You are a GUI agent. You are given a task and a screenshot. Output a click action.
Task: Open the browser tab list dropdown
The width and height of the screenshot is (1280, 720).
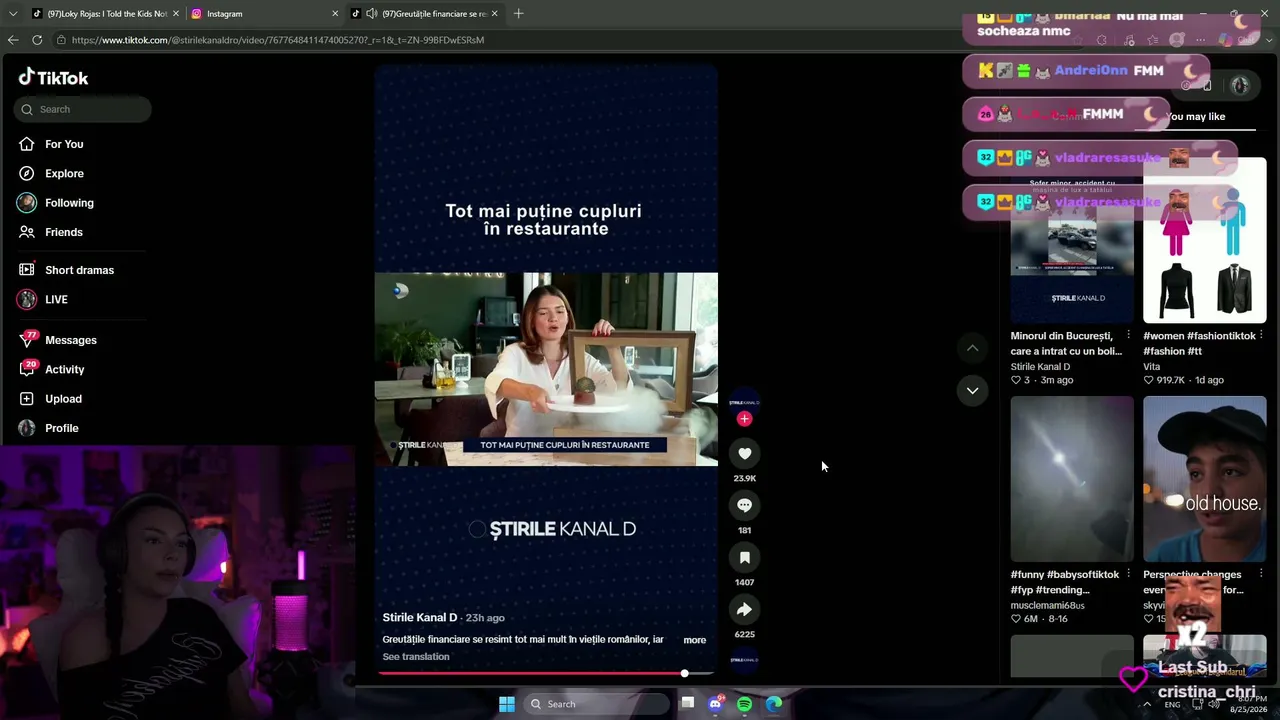point(13,14)
